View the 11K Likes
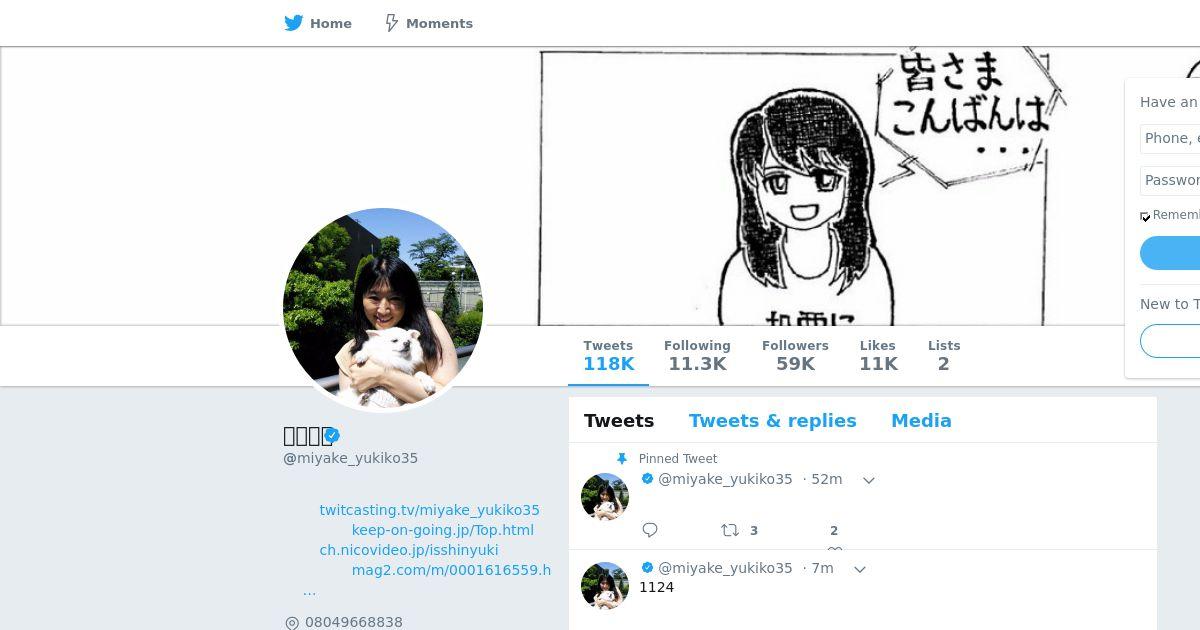 click(x=878, y=355)
